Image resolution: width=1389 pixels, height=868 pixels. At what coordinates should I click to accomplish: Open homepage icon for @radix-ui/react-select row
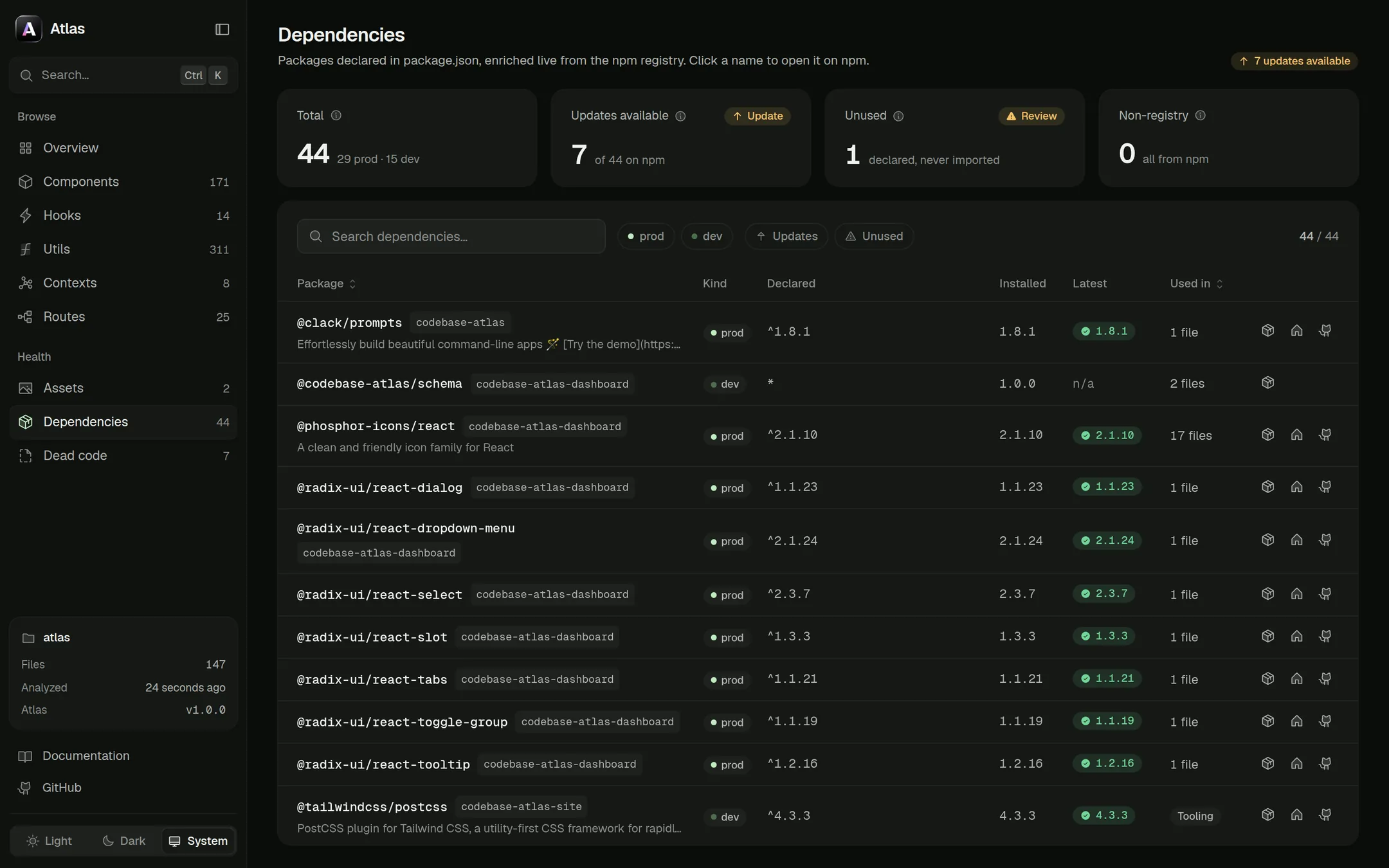(1296, 593)
